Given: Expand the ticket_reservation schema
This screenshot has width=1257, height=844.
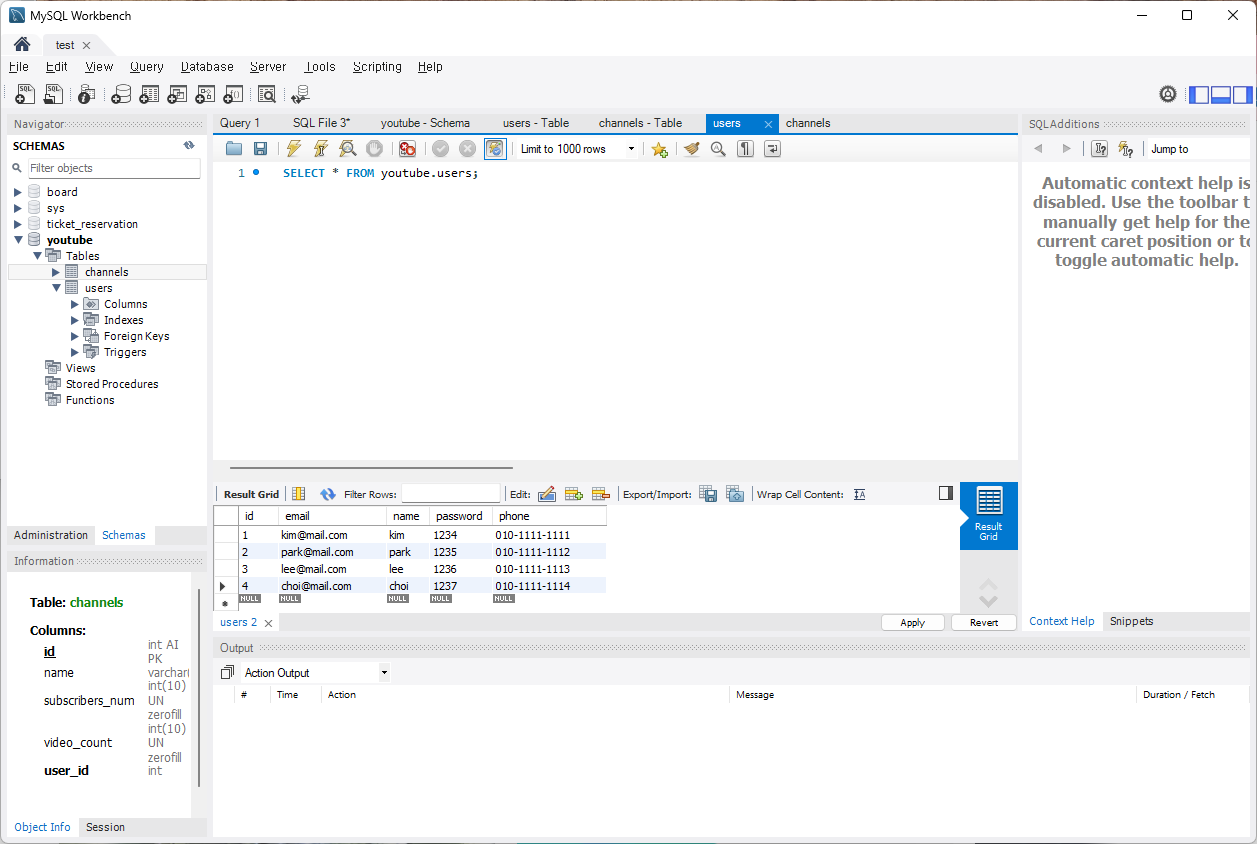Looking at the screenshot, I should (x=18, y=224).
